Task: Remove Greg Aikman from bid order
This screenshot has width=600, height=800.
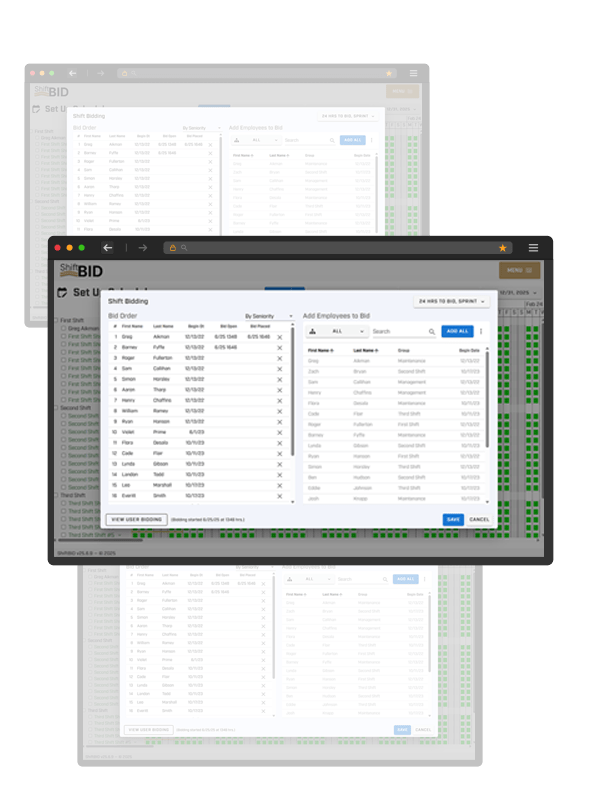Action: (x=280, y=337)
